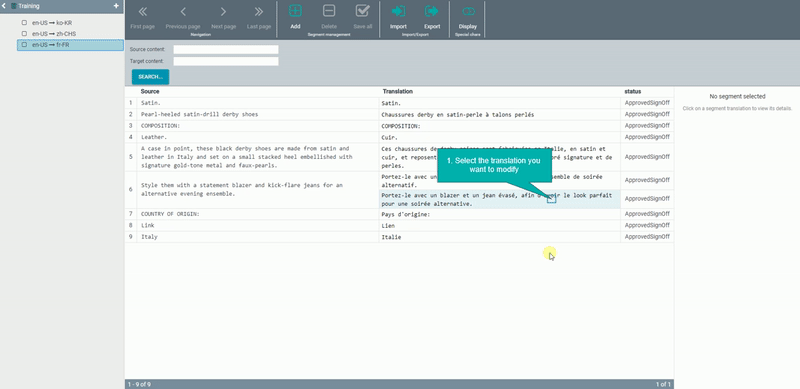800x389 pixels.
Task: Import translation memory content
Action: [398, 17]
